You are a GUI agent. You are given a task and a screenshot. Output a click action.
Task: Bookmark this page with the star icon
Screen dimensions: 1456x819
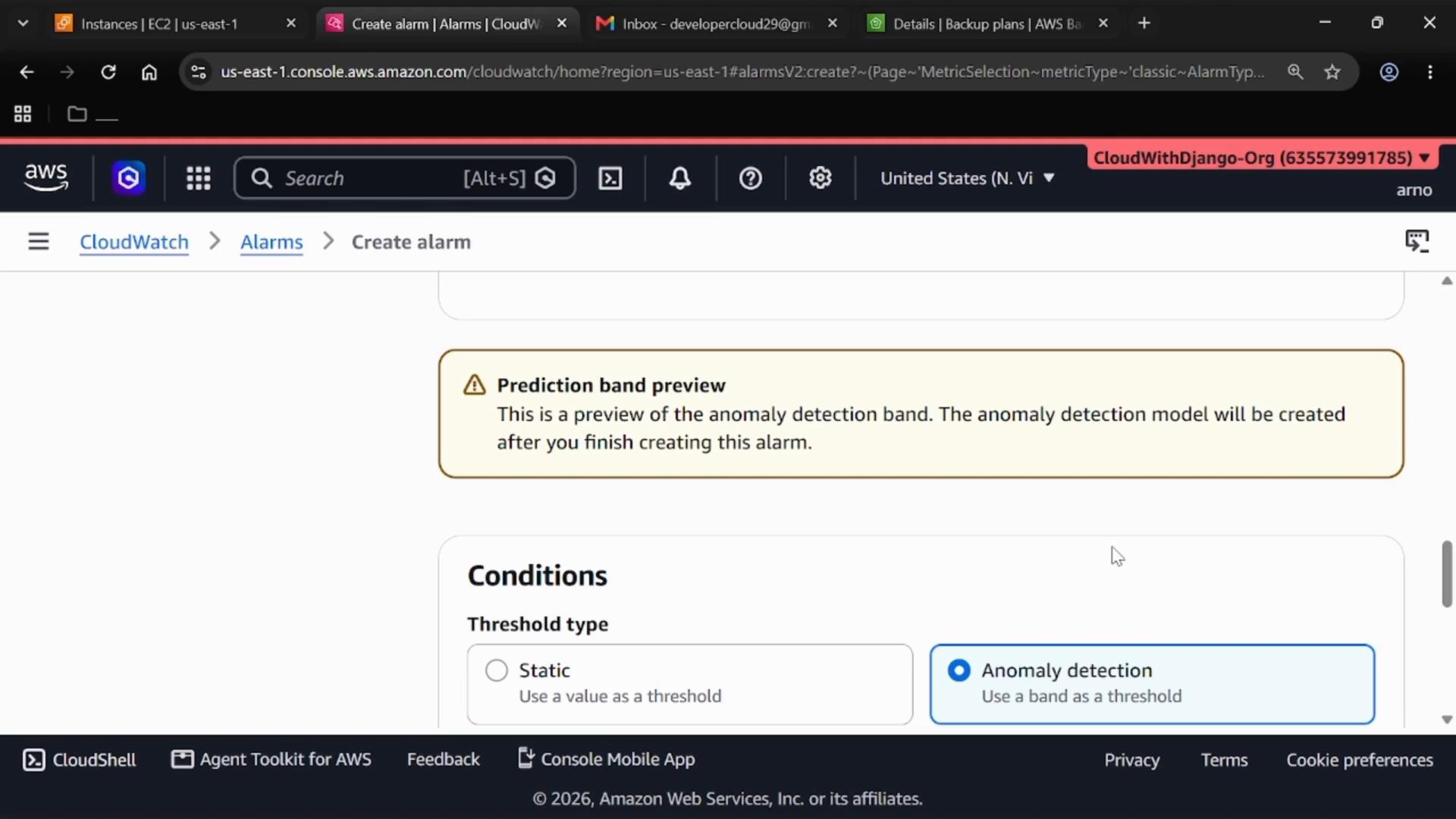coord(1332,72)
